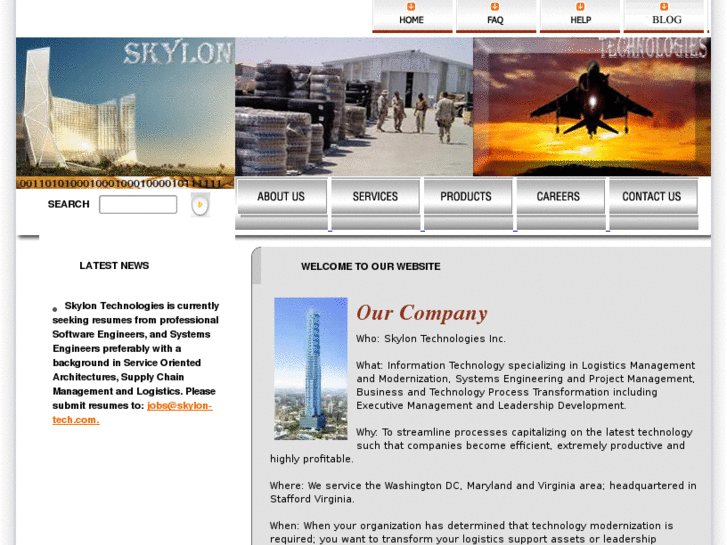Click the 'Stafford Virginia.' text
The height and width of the screenshot is (545, 727).
click(x=312, y=499)
